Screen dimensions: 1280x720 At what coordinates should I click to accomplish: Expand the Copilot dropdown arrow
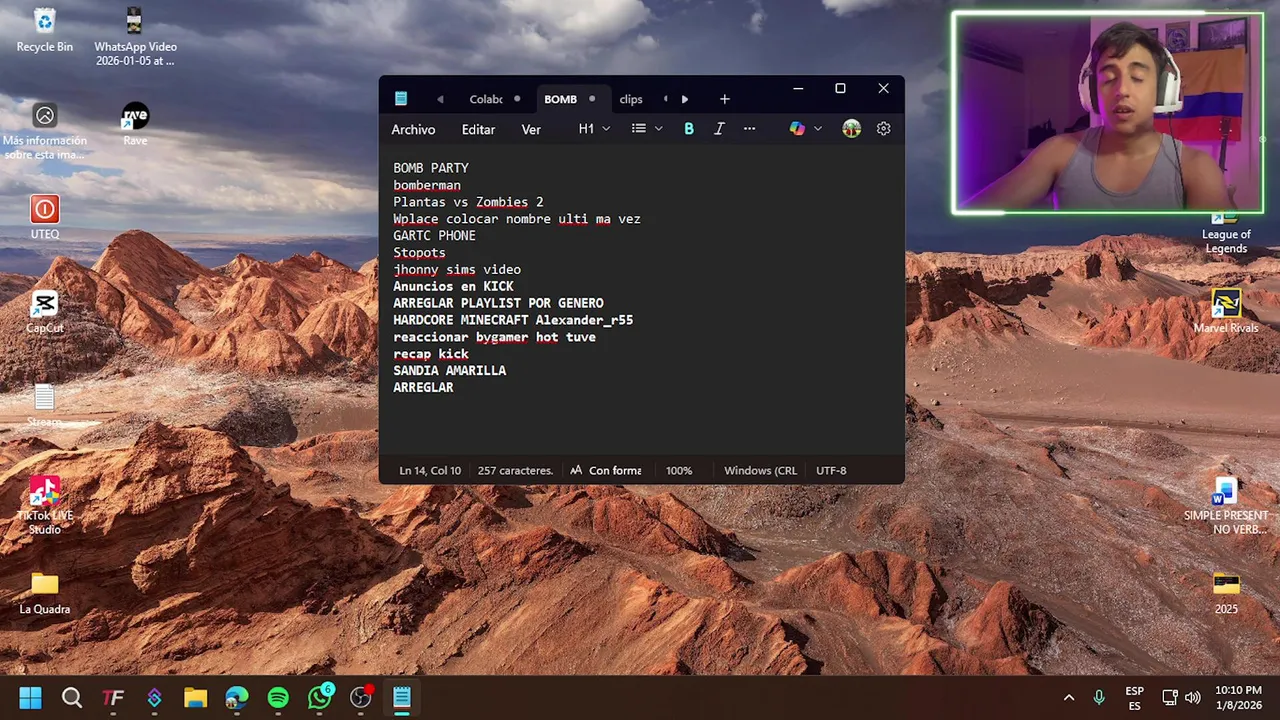[818, 129]
